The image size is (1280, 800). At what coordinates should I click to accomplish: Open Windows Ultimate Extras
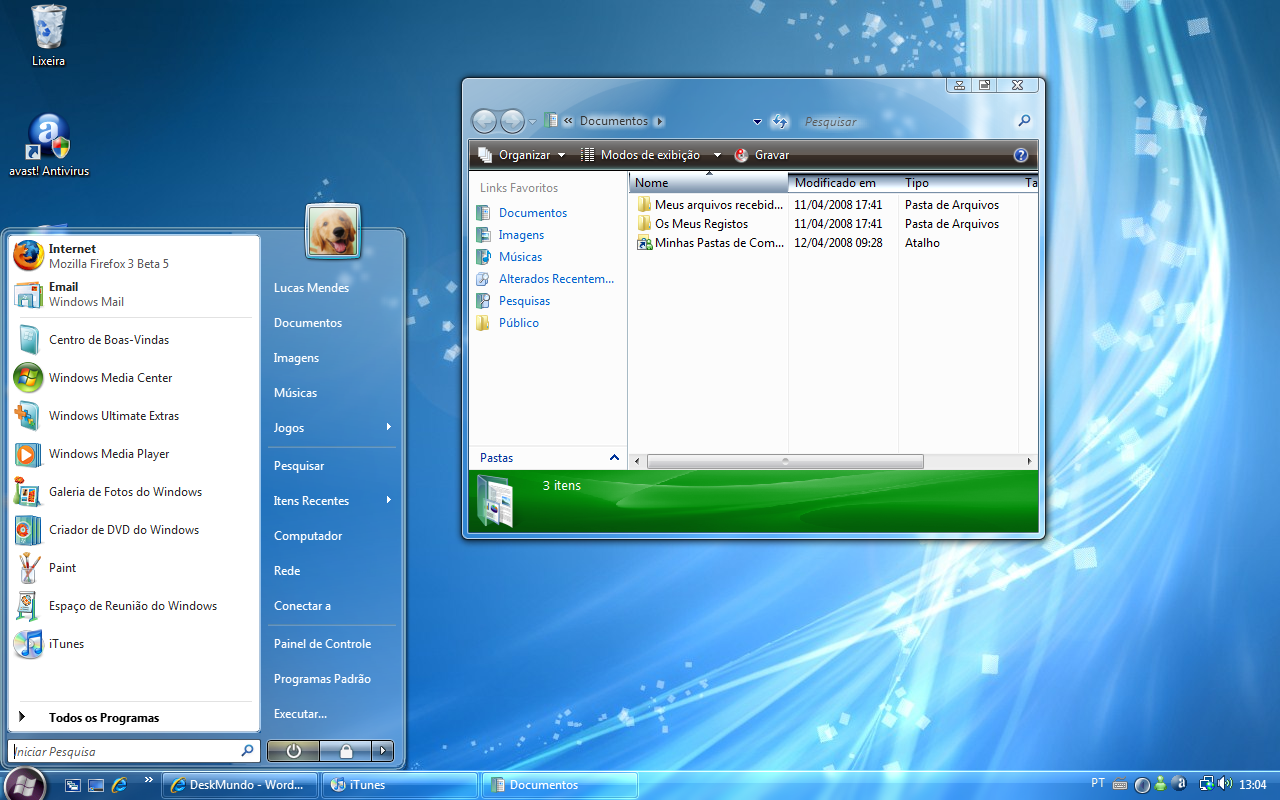tap(133, 416)
